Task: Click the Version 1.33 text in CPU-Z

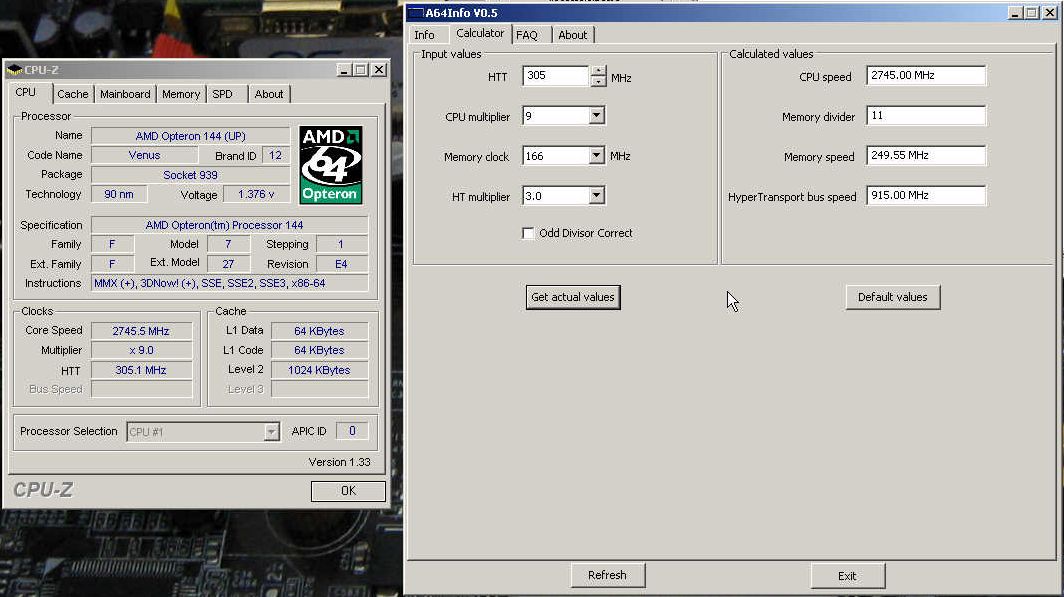Action: point(339,462)
